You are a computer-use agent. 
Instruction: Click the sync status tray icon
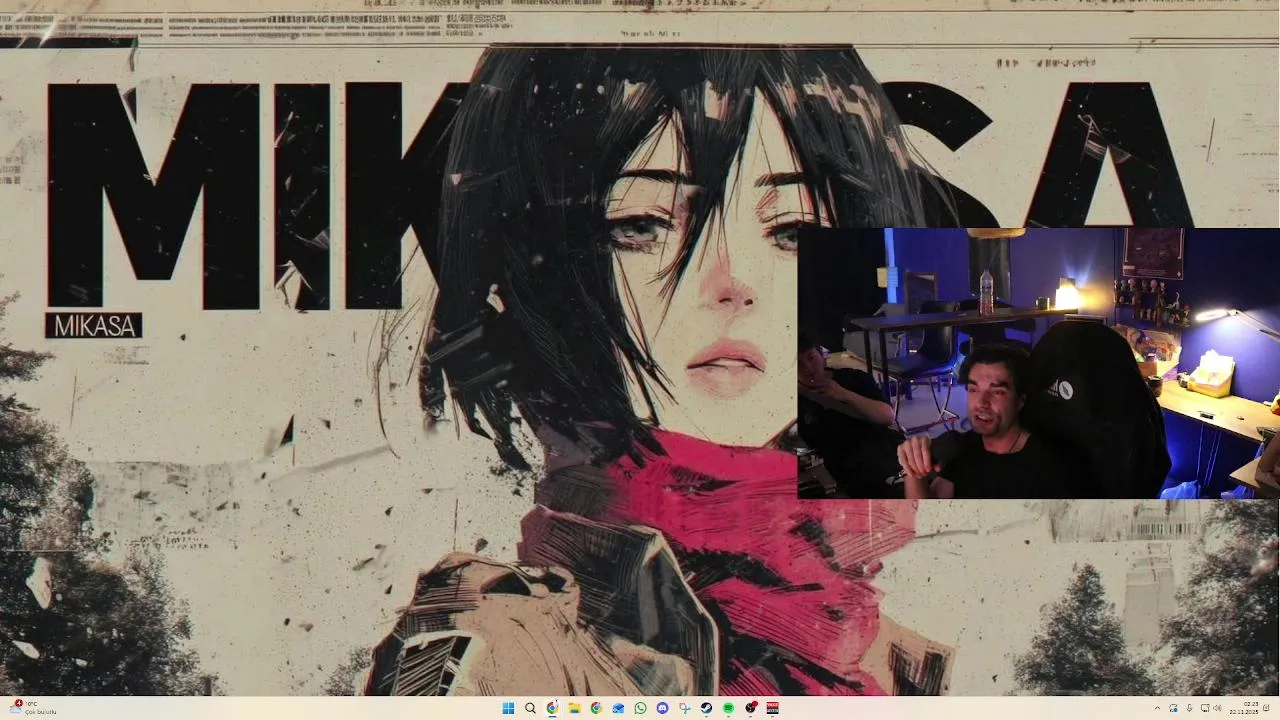(x=1173, y=708)
